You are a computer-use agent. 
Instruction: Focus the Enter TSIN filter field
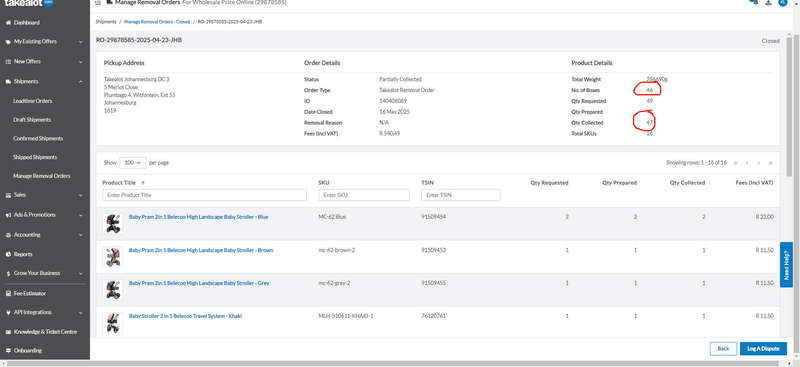461,195
